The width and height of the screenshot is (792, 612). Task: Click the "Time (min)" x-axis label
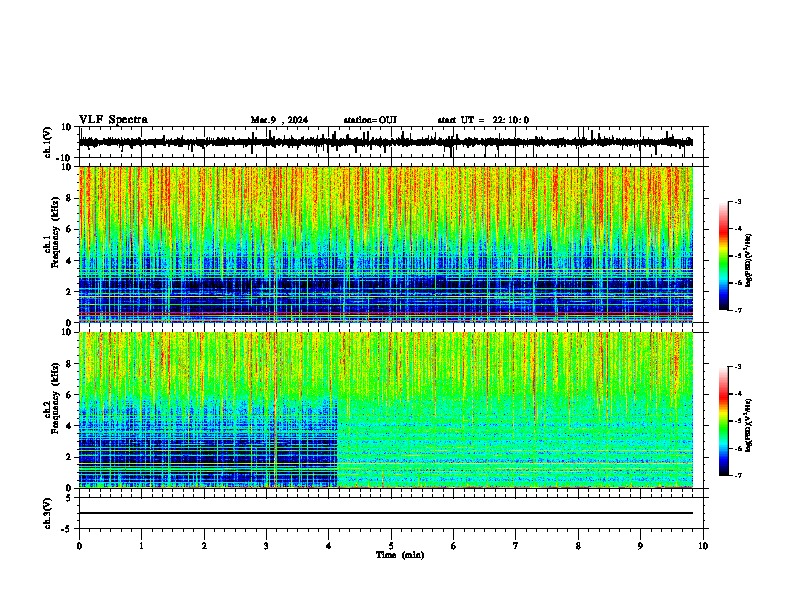pos(400,555)
